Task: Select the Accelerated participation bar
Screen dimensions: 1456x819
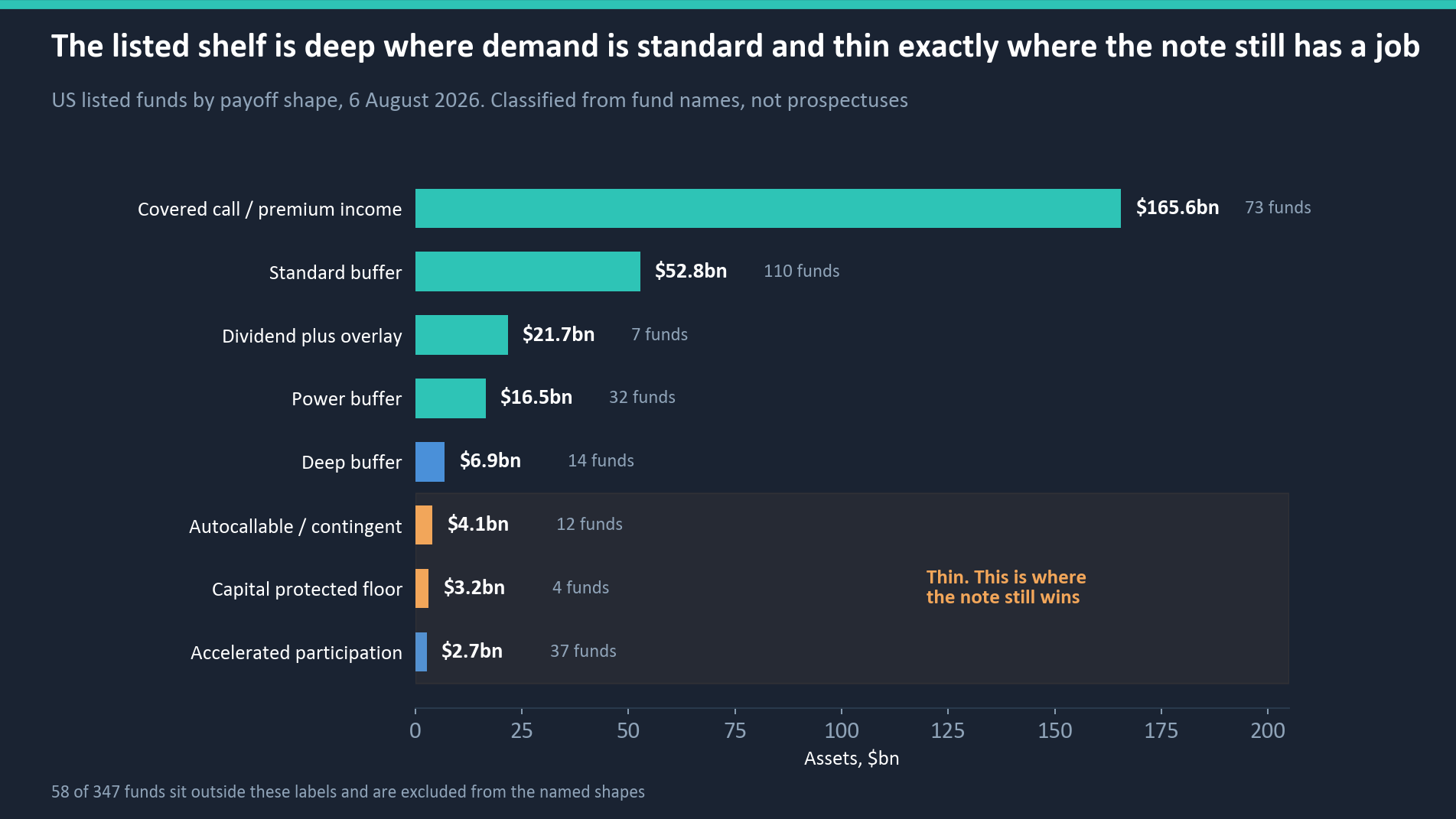Action: pyautogui.click(x=421, y=652)
